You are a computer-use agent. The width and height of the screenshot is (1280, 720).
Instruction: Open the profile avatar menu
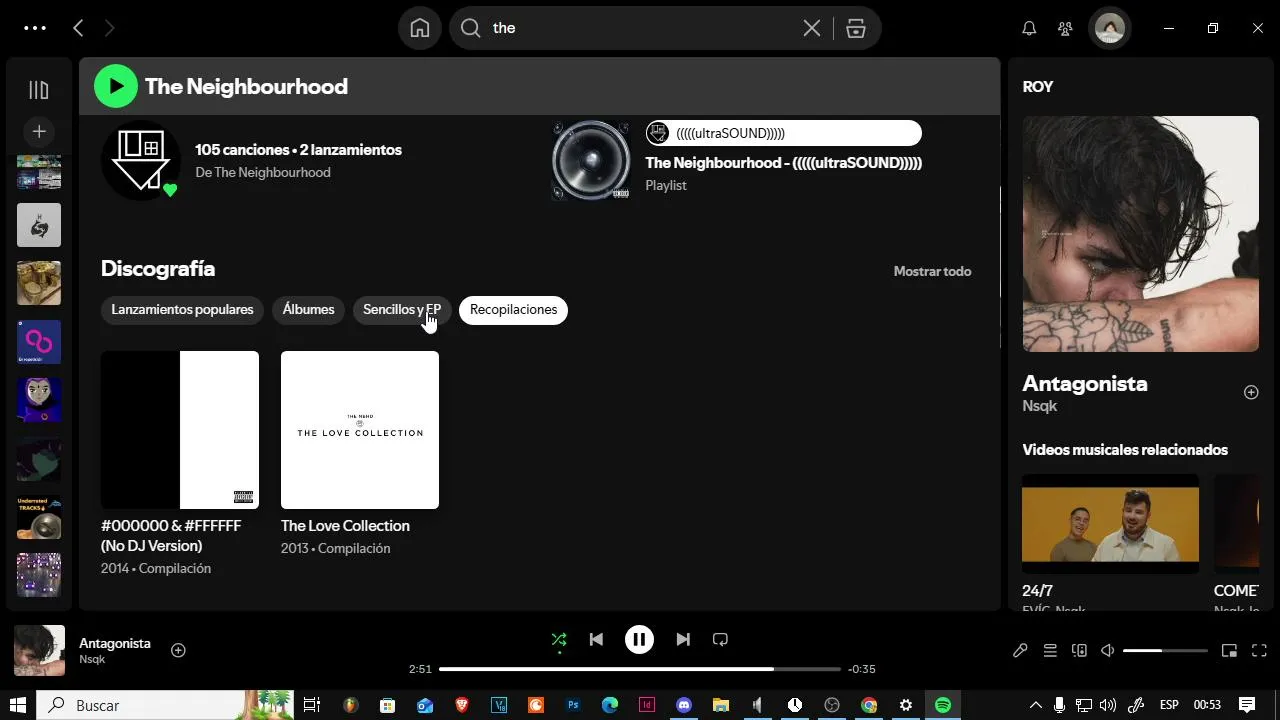1109,28
